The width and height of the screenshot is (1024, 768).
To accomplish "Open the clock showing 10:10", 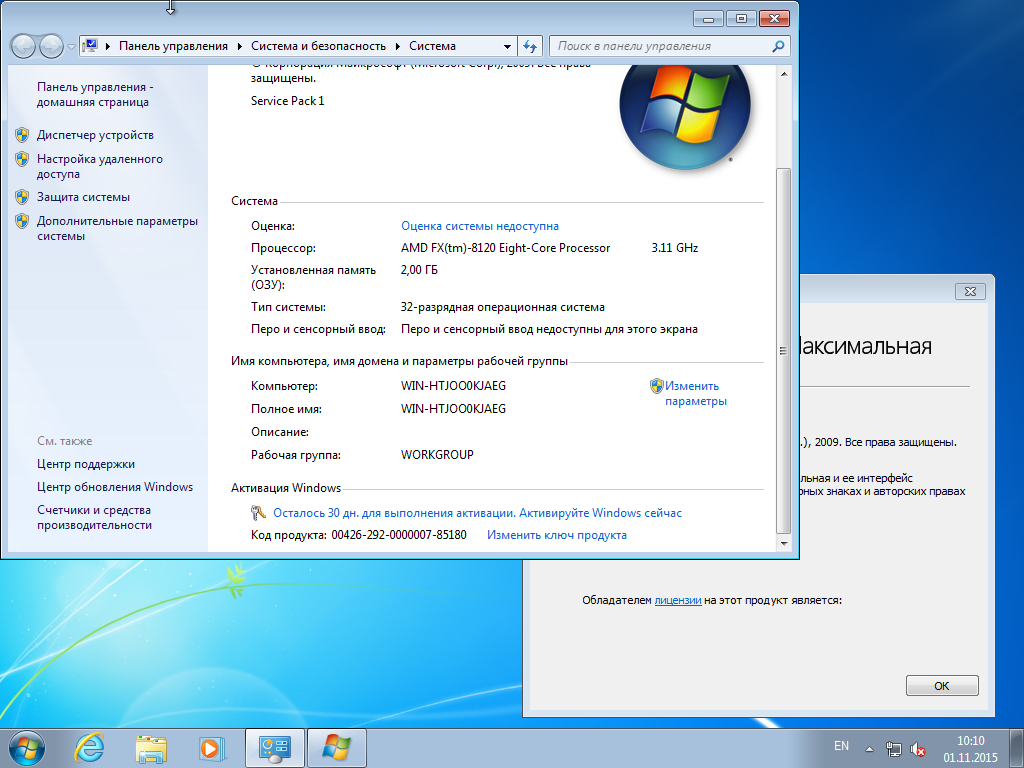I will point(970,749).
